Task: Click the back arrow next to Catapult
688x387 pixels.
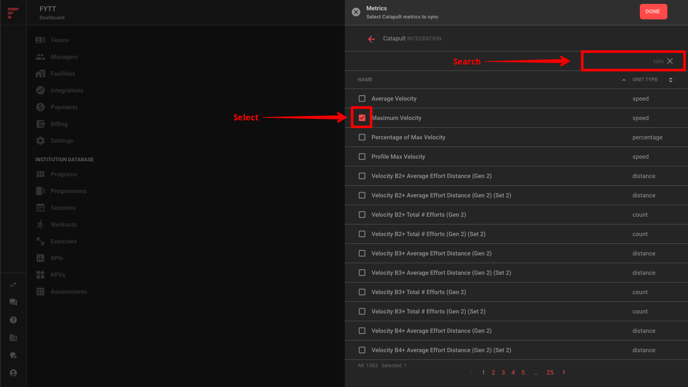Action: [x=372, y=39]
